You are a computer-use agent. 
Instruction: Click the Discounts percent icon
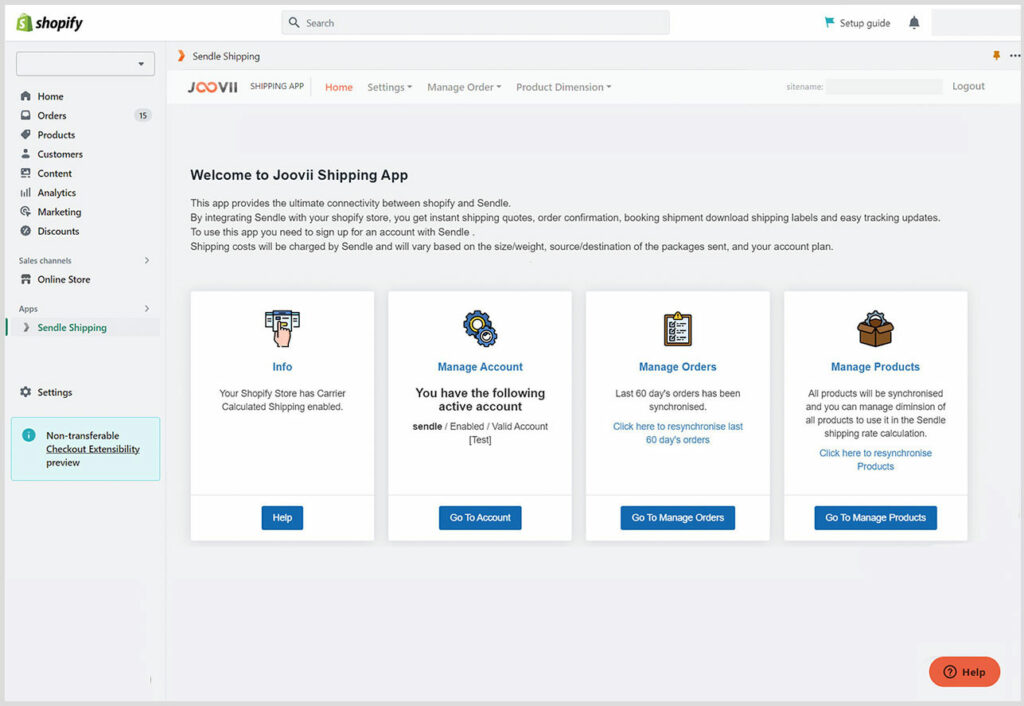pyautogui.click(x=25, y=231)
